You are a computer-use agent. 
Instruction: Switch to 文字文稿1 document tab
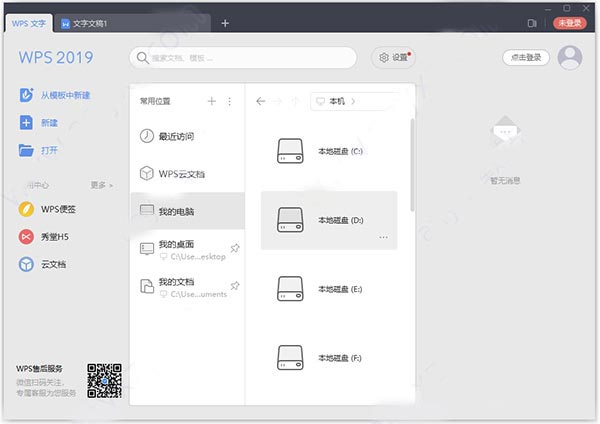point(132,23)
